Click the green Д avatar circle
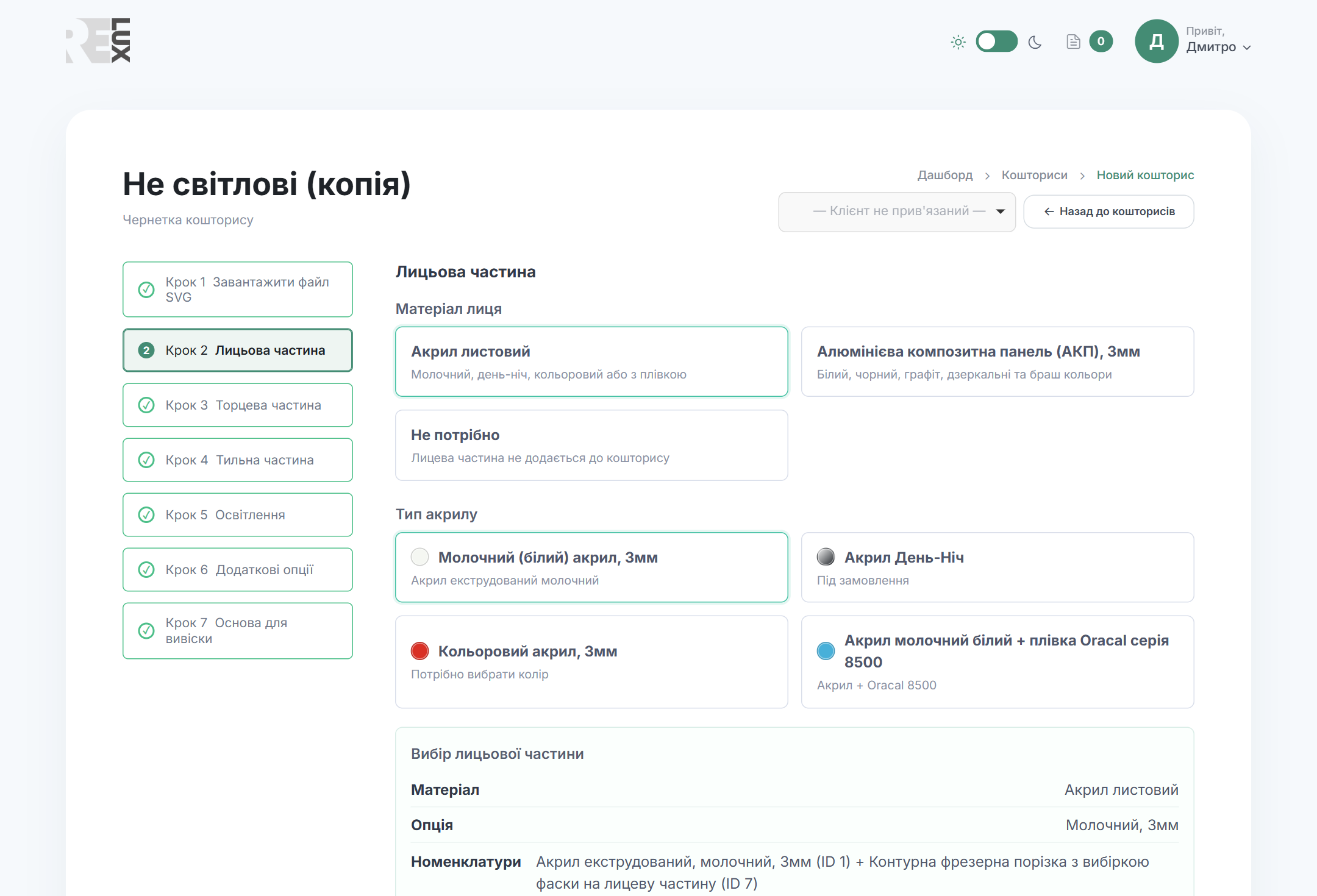 click(1156, 41)
